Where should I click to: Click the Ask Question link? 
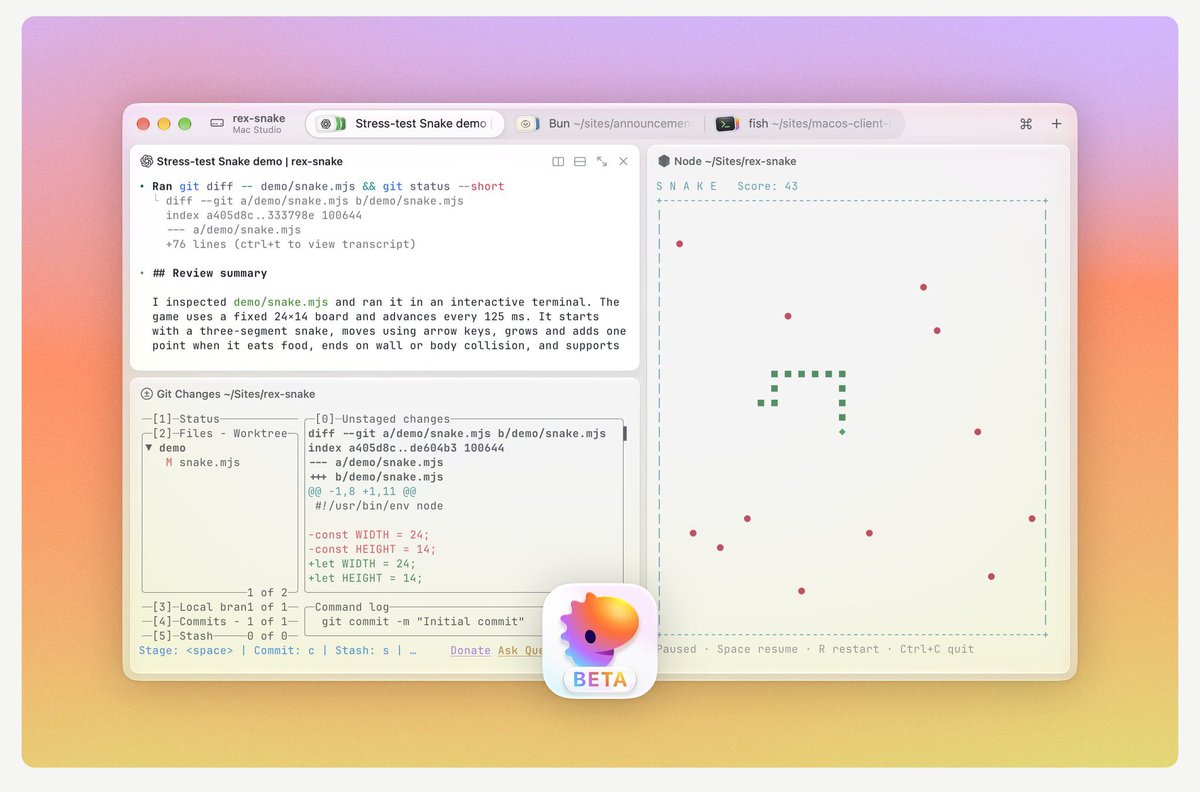(x=521, y=650)
